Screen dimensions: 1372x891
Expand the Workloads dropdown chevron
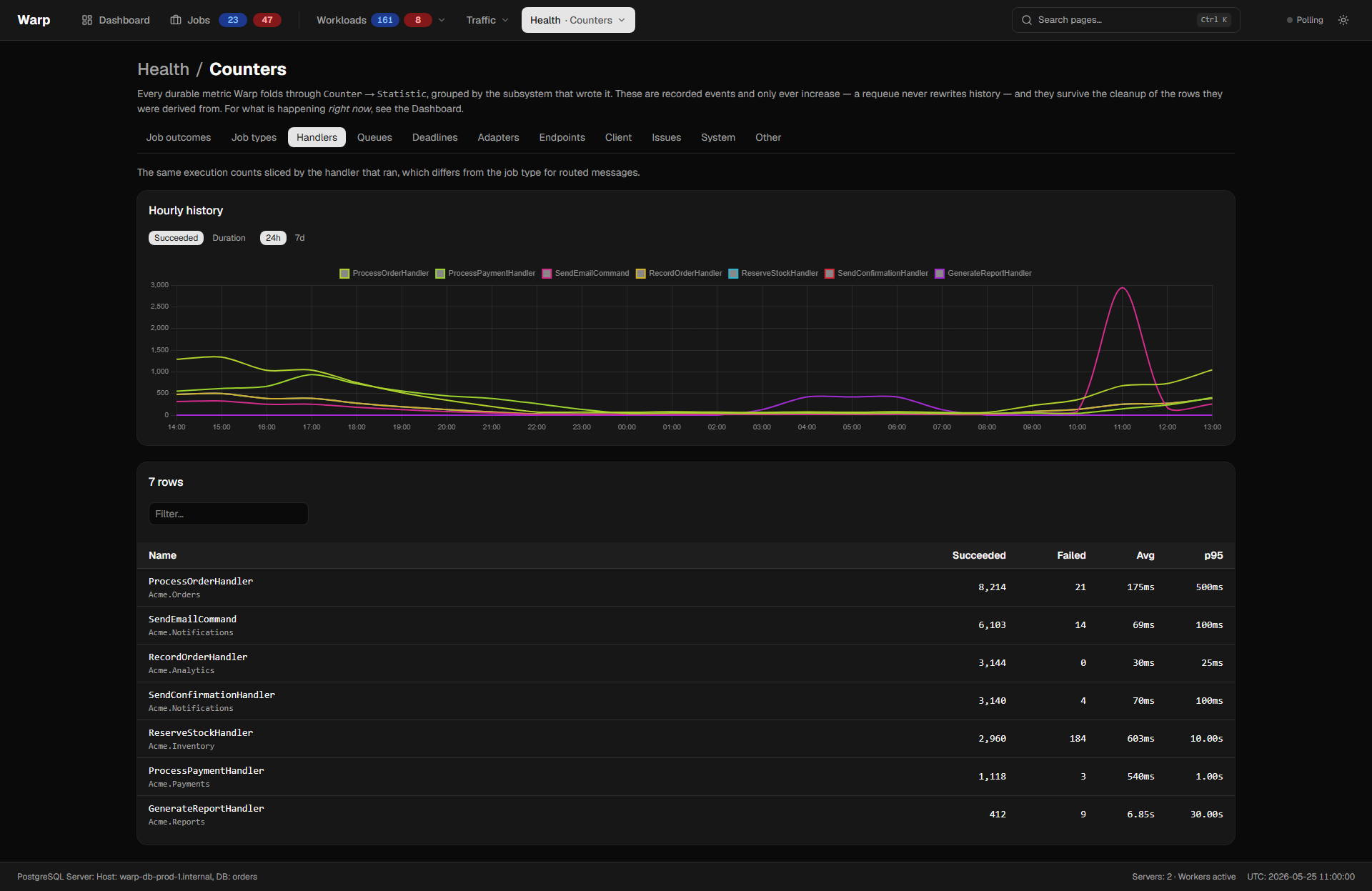(x=442, y=20)
